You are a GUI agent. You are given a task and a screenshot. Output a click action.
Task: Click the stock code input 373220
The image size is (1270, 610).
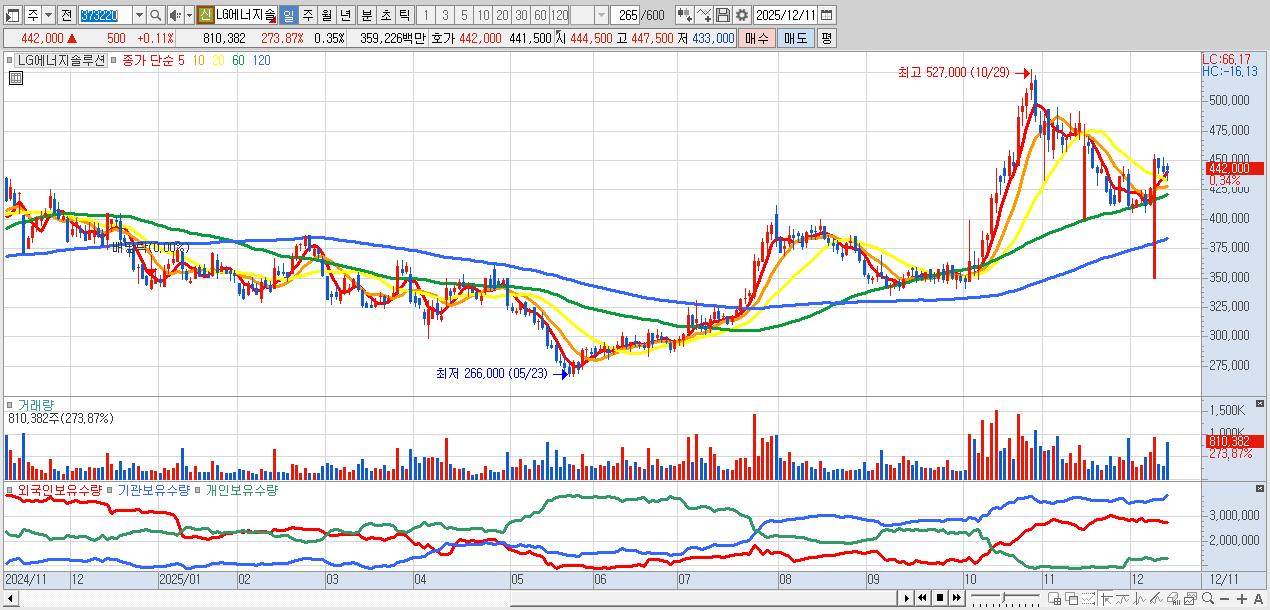104,16
